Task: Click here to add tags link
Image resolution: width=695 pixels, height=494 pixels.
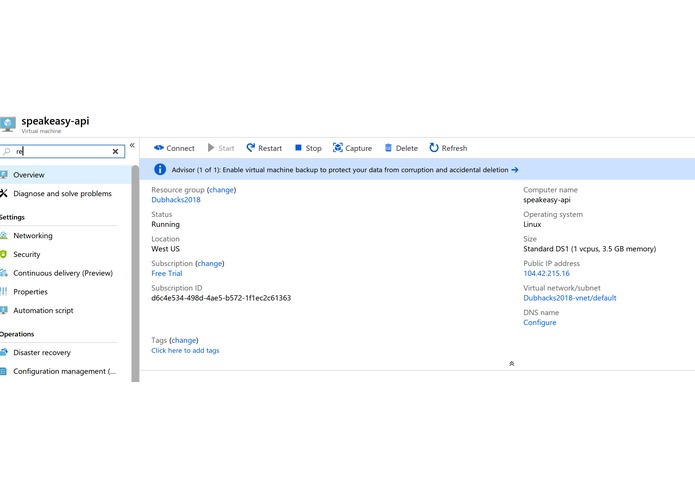Action: pyautogui.click(x=185, y=350)
